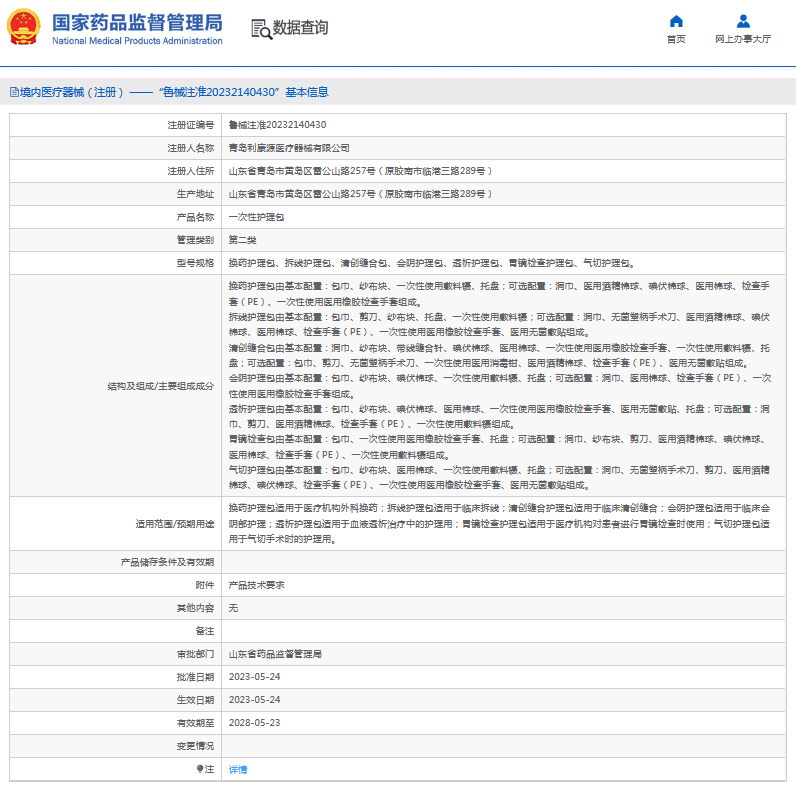This screenshot has height=790, width=796.
Task: Click the 首页 label
Action: [x=676, y=39]
